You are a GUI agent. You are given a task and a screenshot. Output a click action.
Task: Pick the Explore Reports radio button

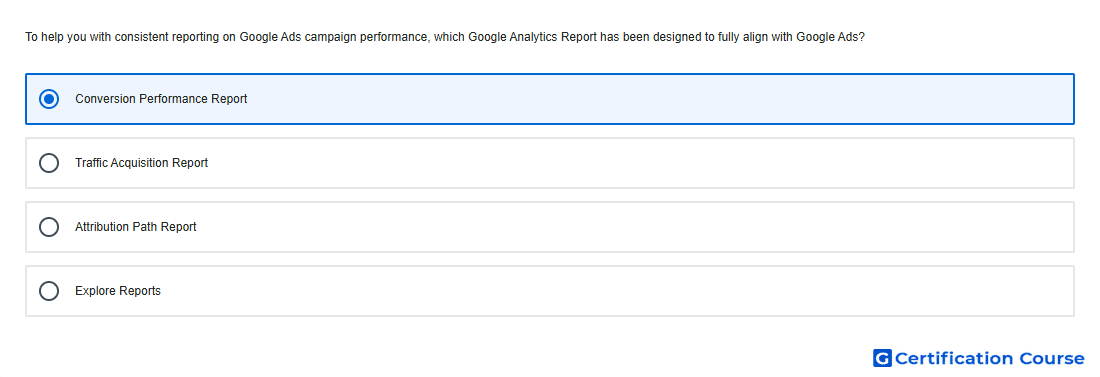49,291
